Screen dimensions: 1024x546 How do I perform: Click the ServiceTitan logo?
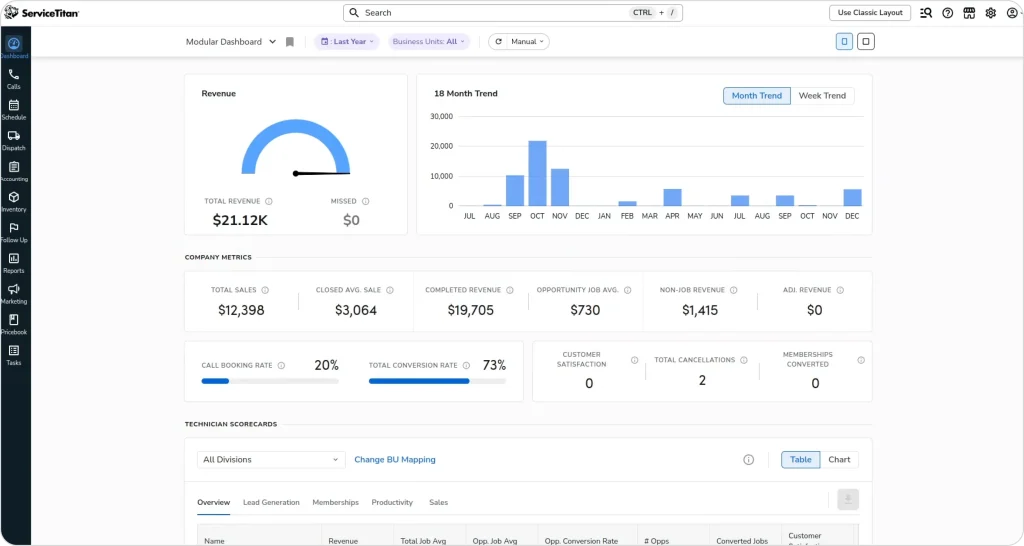(x=41, y=12)
